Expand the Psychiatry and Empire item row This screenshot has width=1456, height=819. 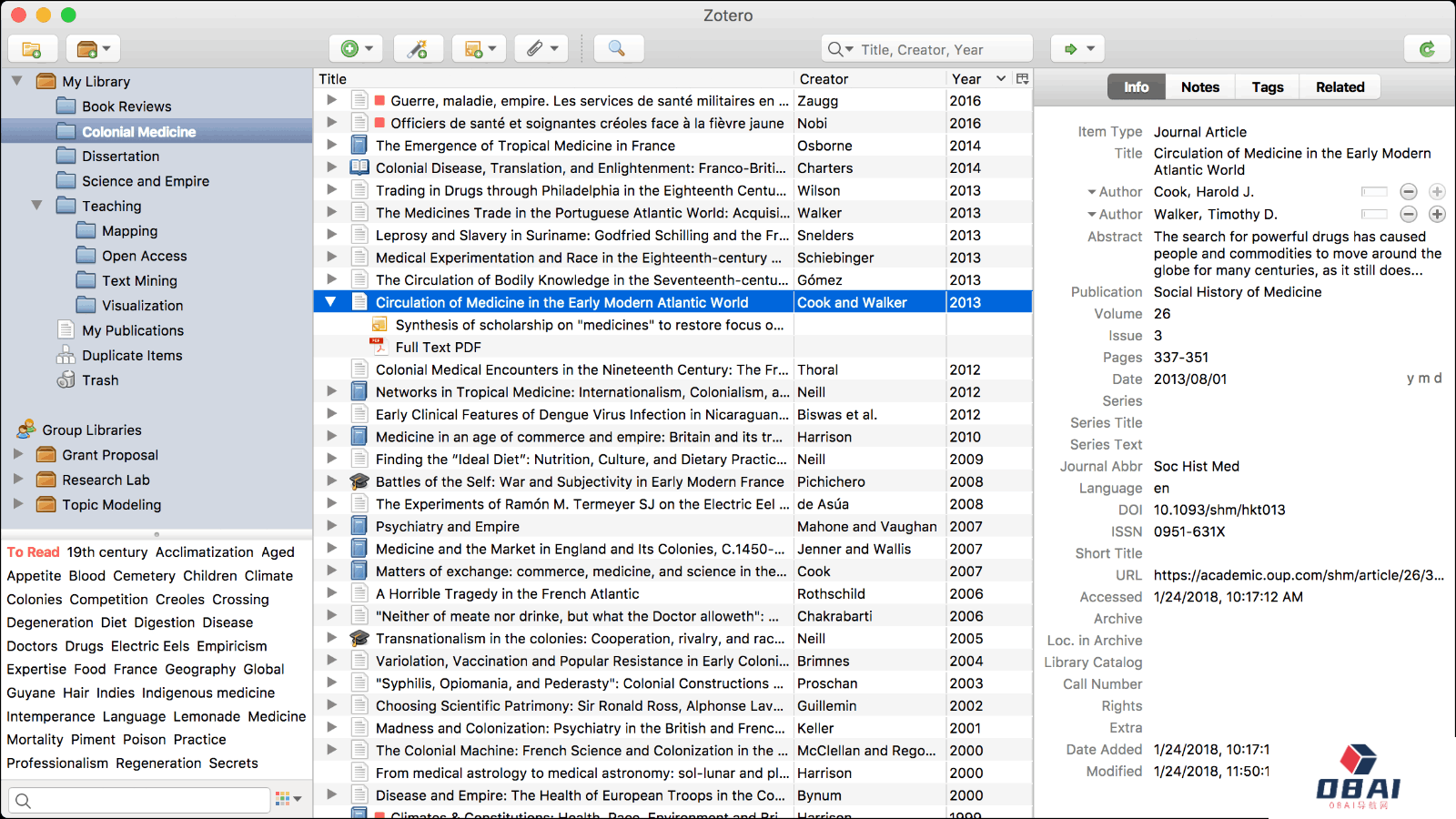(x=331, y=526)
